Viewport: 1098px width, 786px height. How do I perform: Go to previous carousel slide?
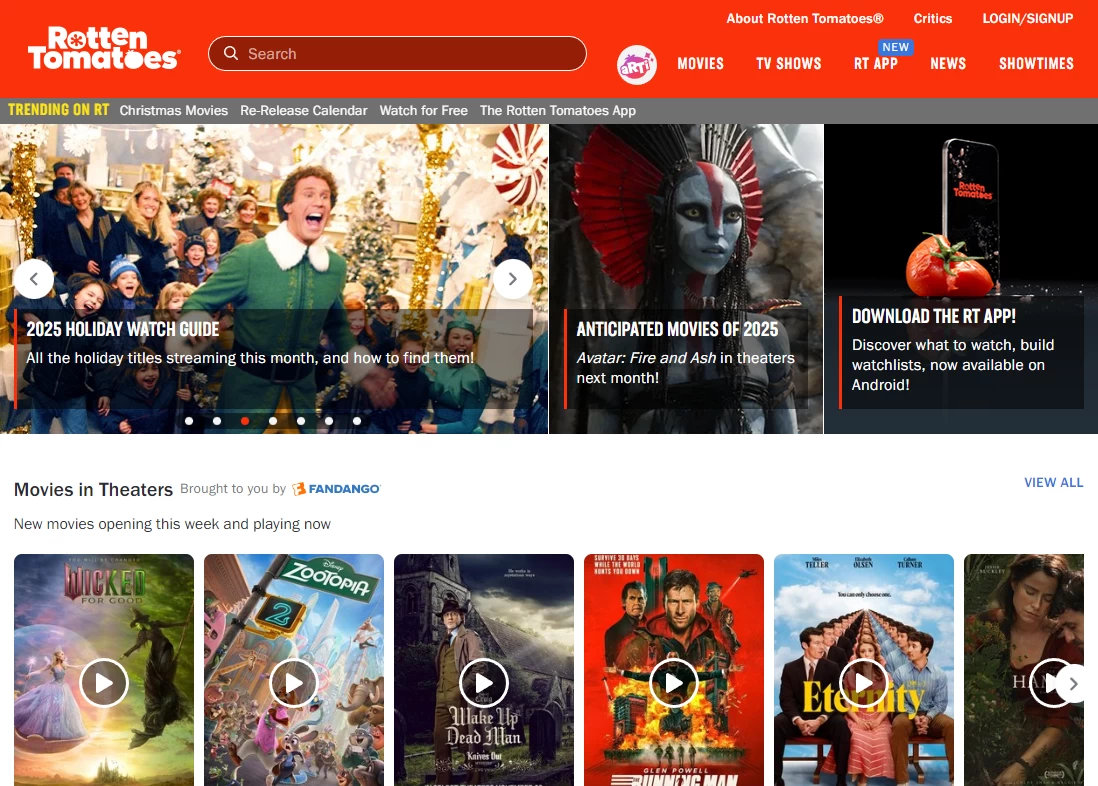(x=34, y=279)
